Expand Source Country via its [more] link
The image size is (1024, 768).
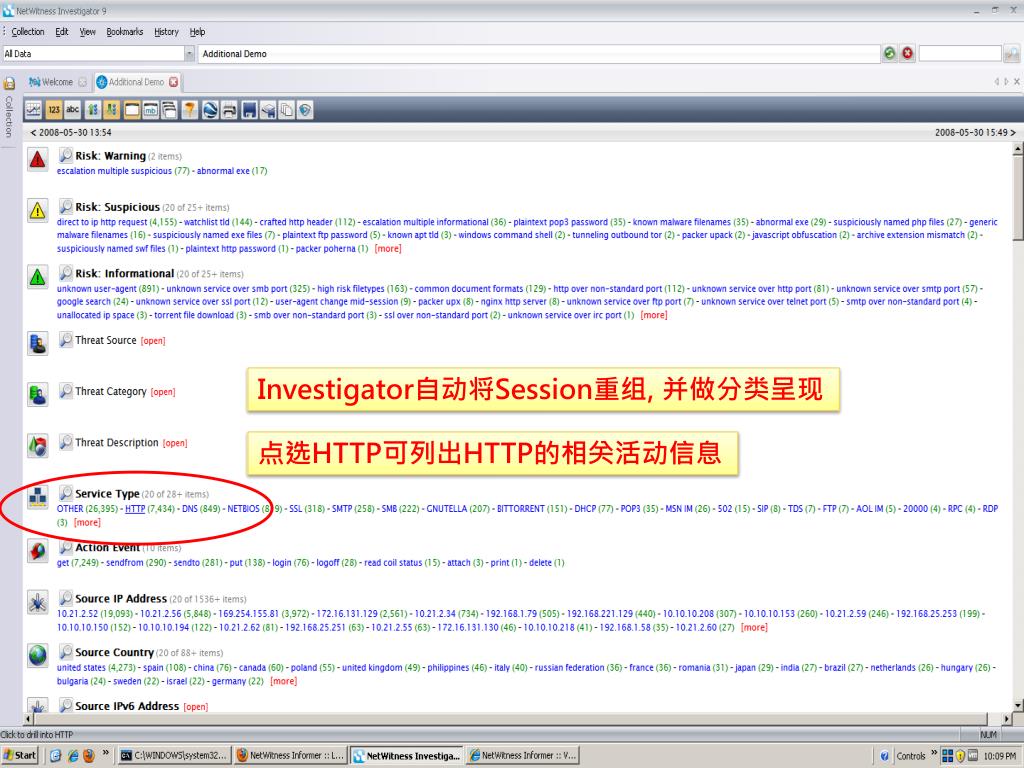283,681
